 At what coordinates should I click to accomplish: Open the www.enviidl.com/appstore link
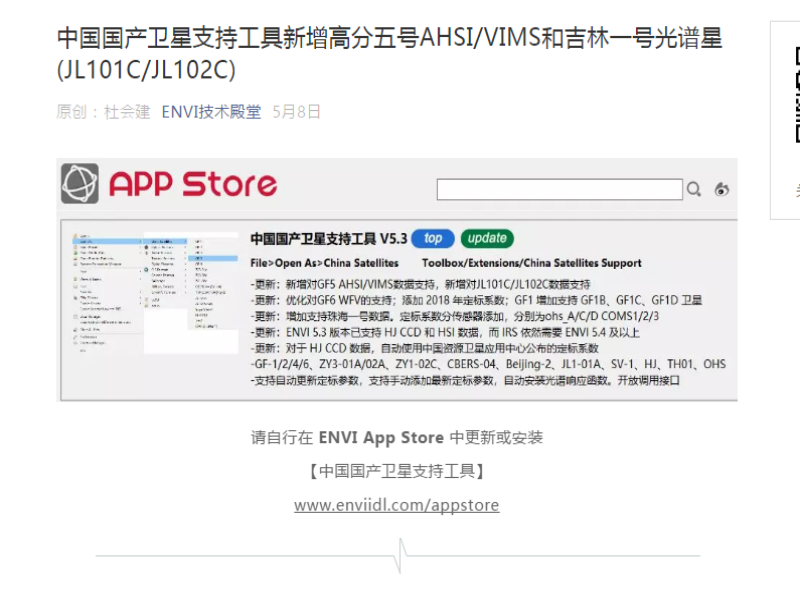coord(396,505)
